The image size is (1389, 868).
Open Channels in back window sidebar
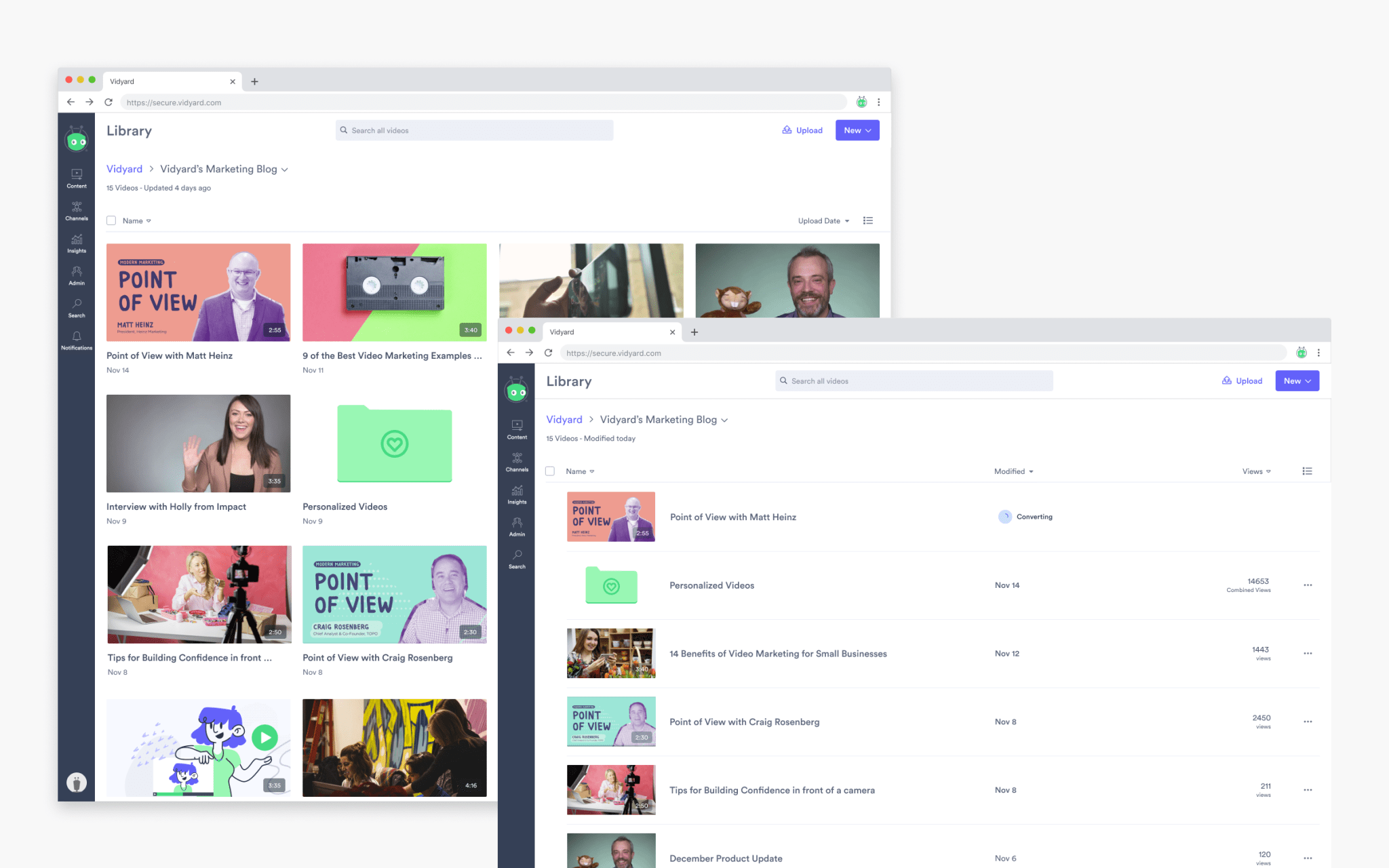(77, 211)
